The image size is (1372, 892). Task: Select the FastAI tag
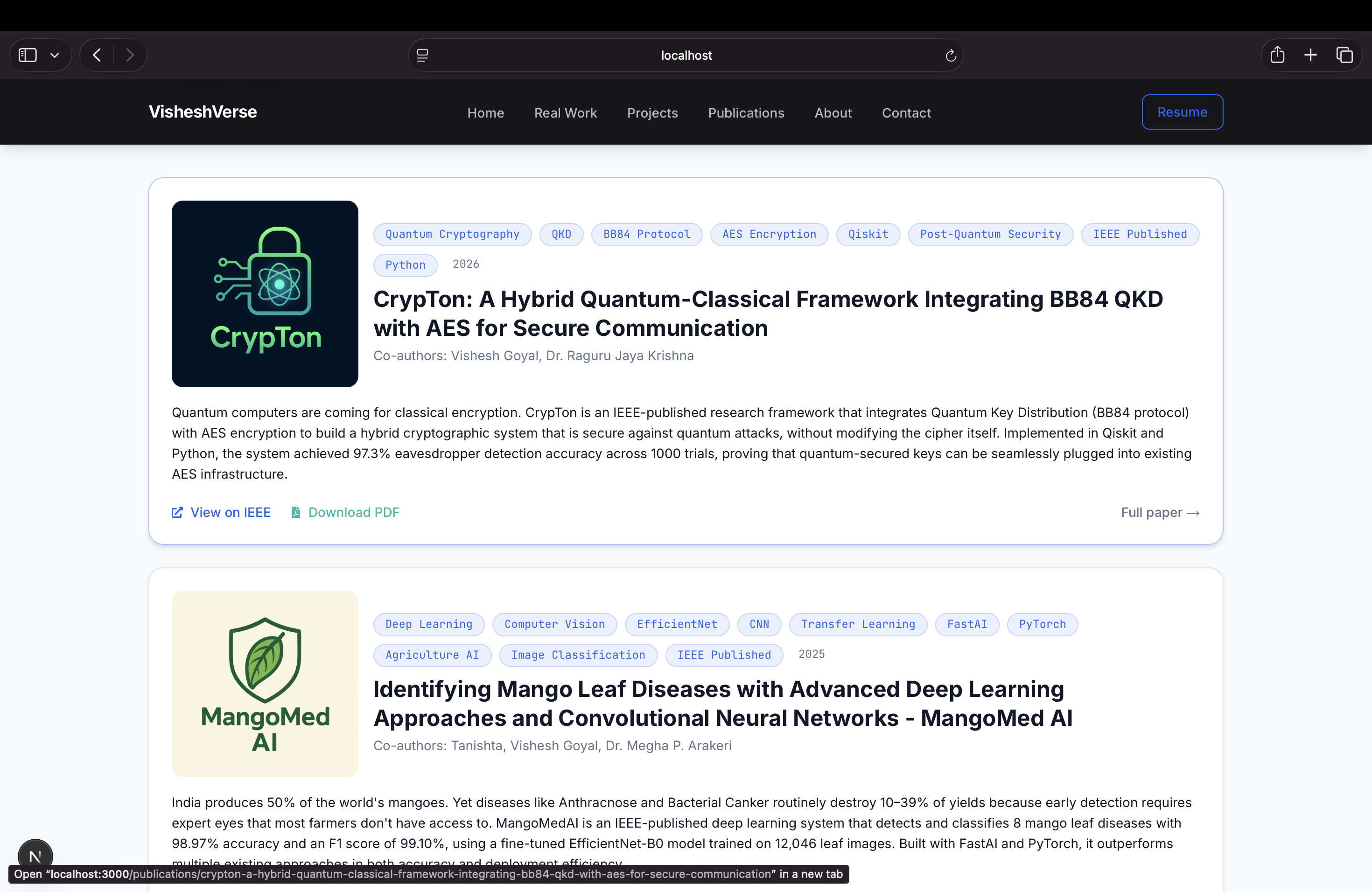click(967, 625)
